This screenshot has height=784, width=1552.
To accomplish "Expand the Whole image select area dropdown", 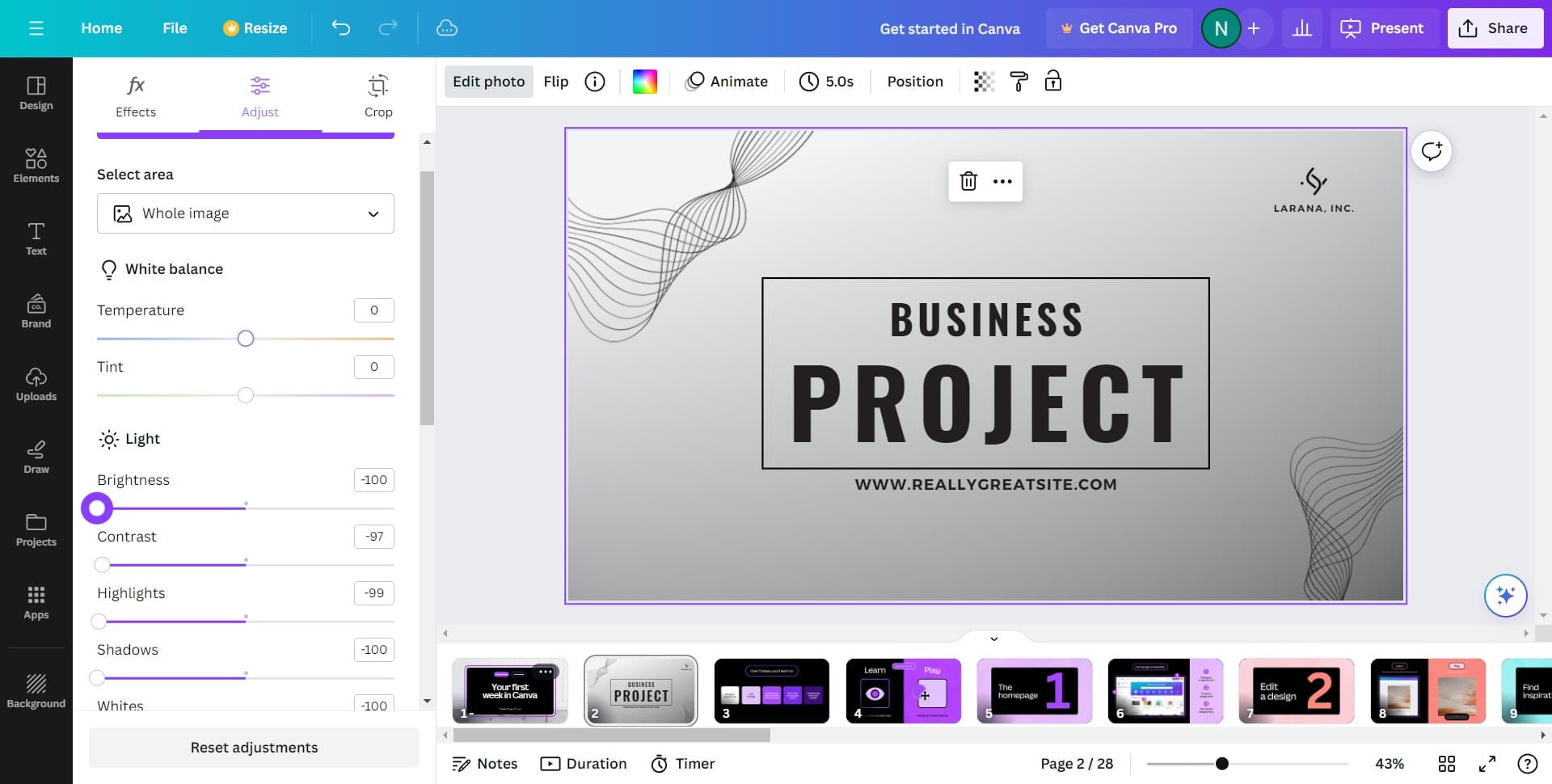I will click(245, 213).
